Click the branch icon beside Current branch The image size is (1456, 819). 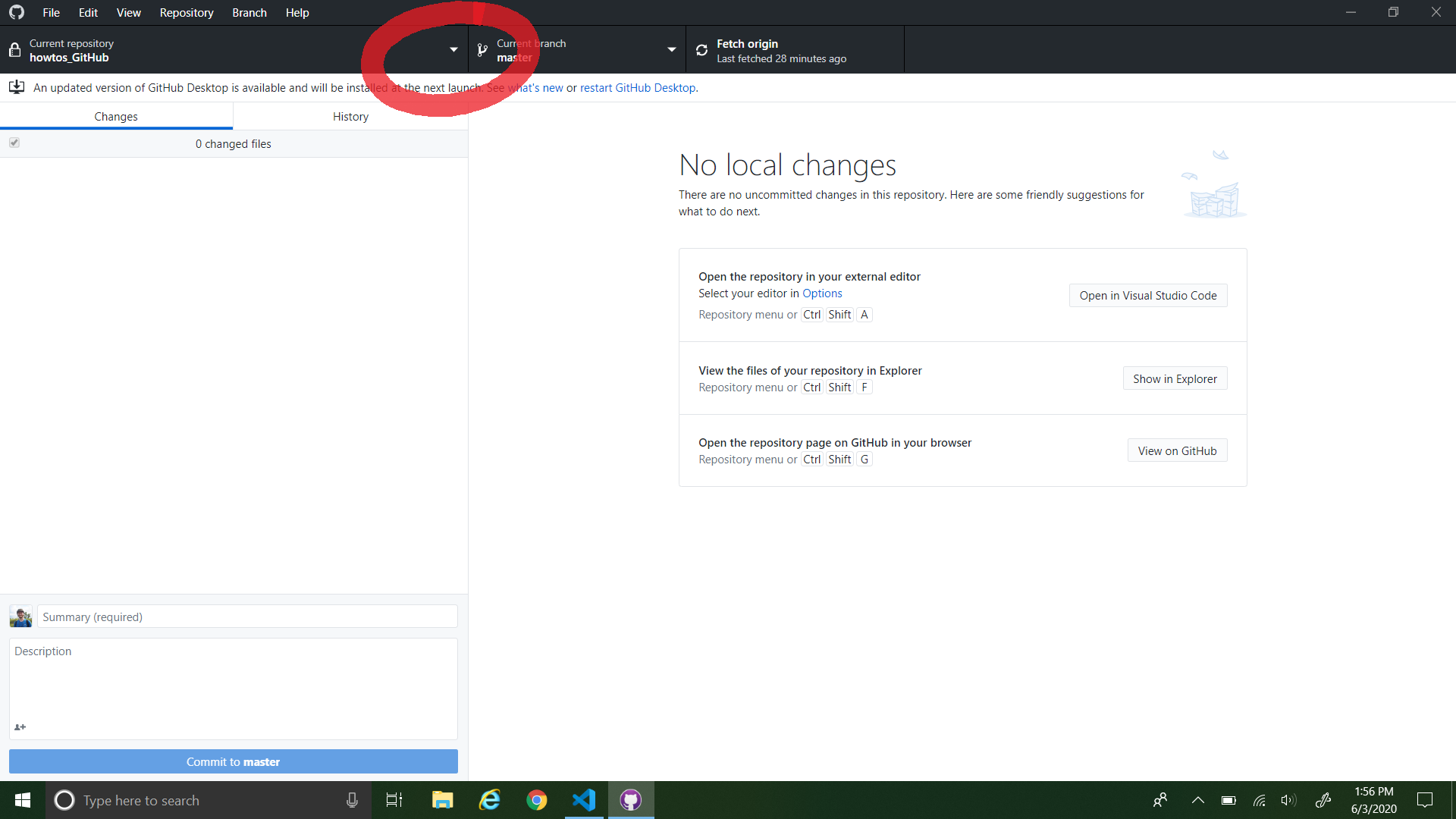[482, 50]
